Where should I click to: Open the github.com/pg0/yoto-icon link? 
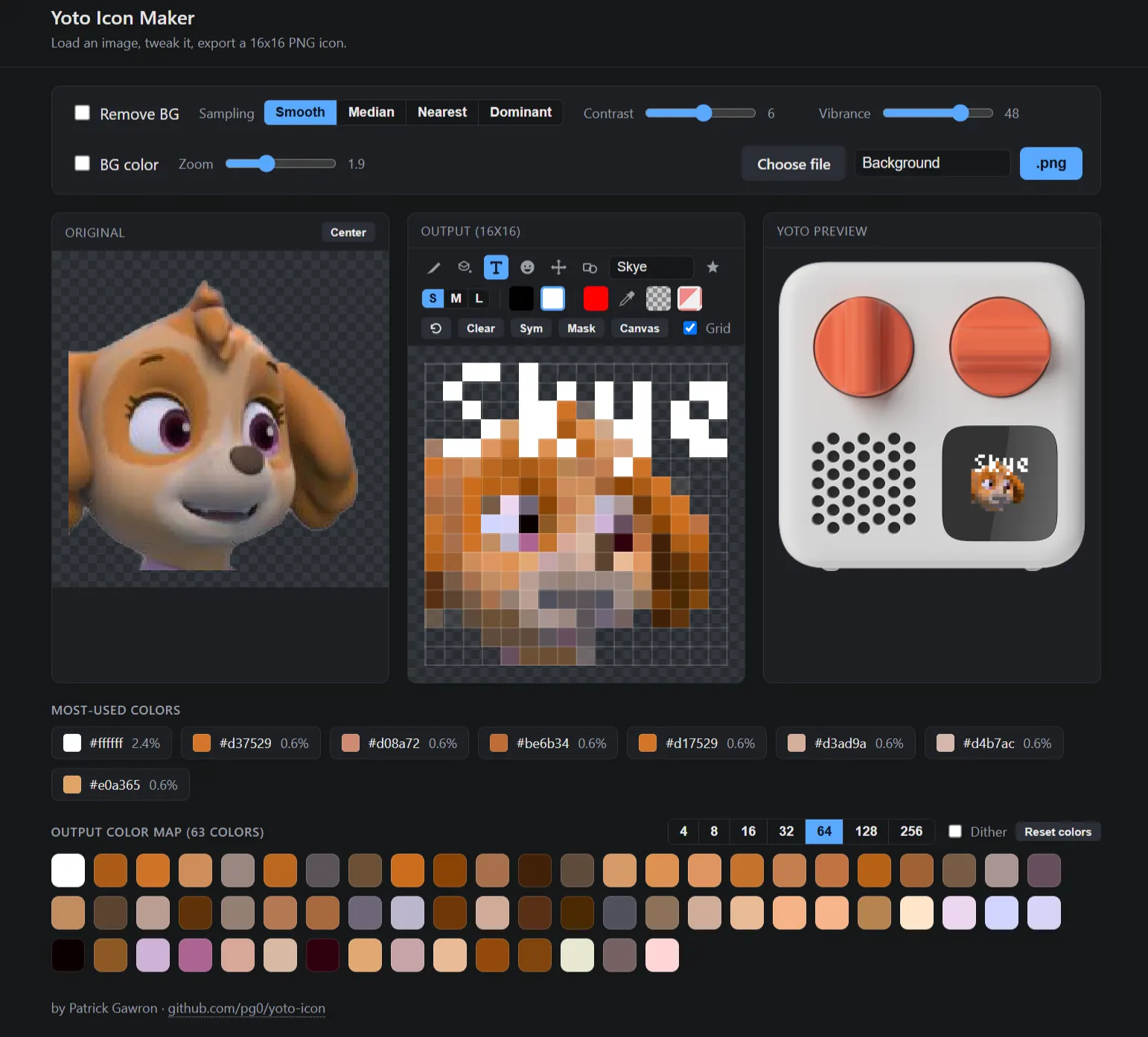(246, 1008)
